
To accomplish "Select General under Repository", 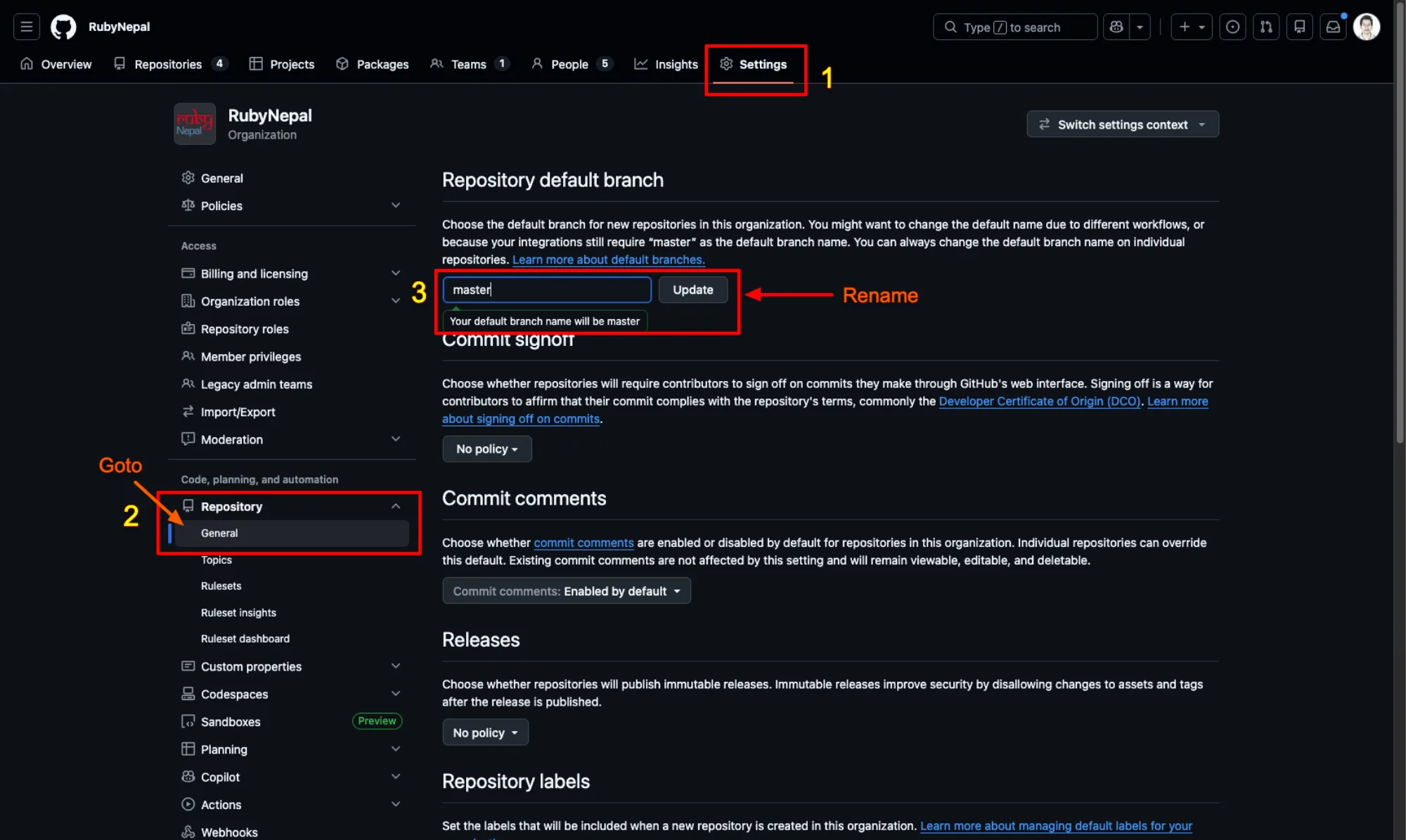I will click(x=292, y=533).
